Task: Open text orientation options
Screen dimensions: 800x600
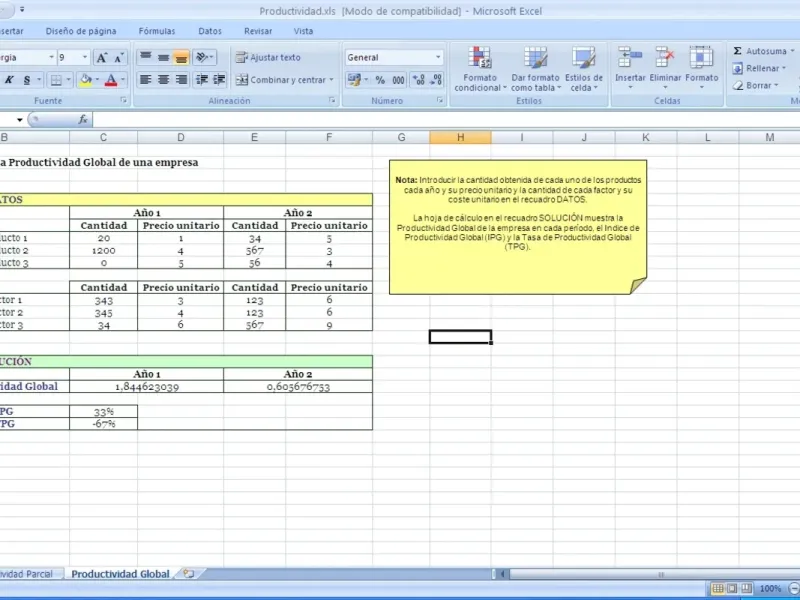Action: [x=205, y=57]
